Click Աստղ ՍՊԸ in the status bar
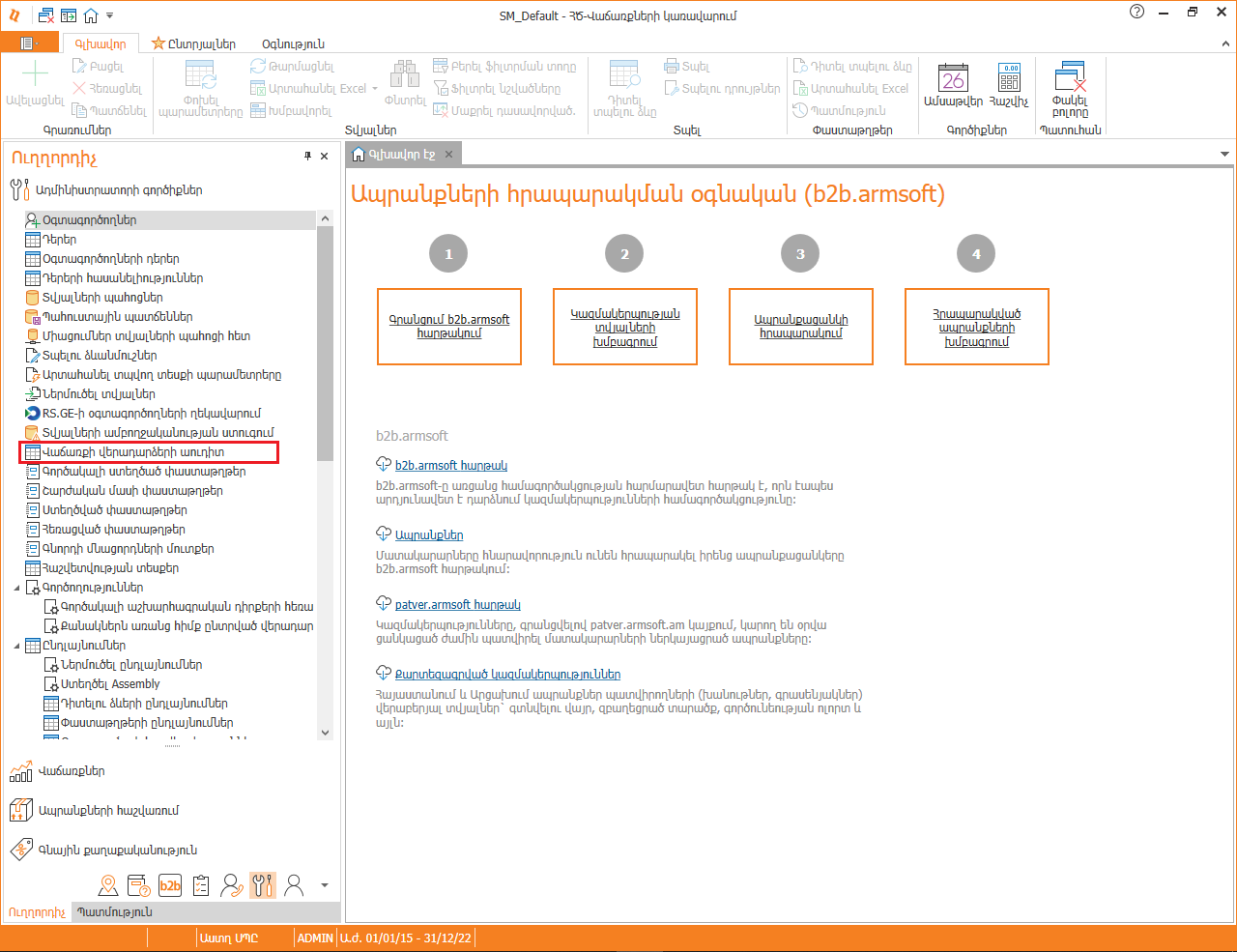This screenshot has height=952, width=1237. pyautogui.click(x=229, y=938)
